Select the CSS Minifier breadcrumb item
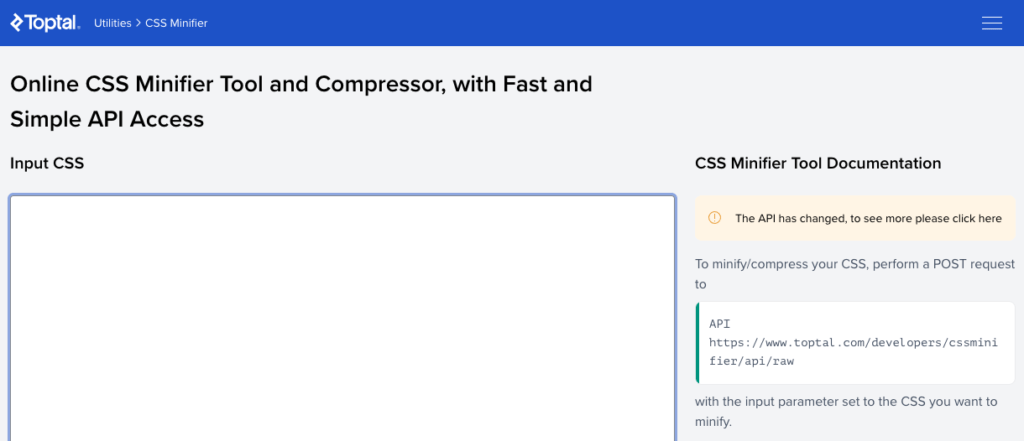 [176, 23]
